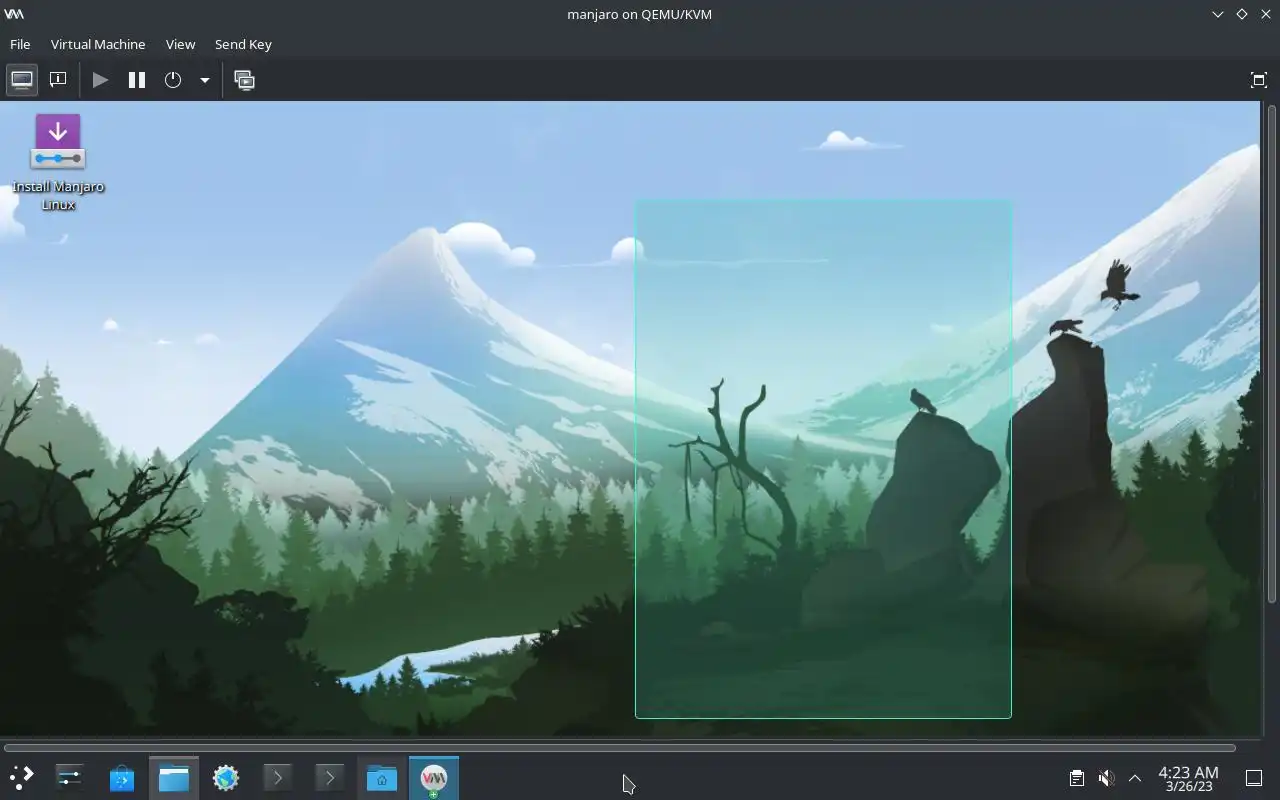Open the Send Key menu
Viewport: 1280px width, 800px height.
click(x=243, y=44)
